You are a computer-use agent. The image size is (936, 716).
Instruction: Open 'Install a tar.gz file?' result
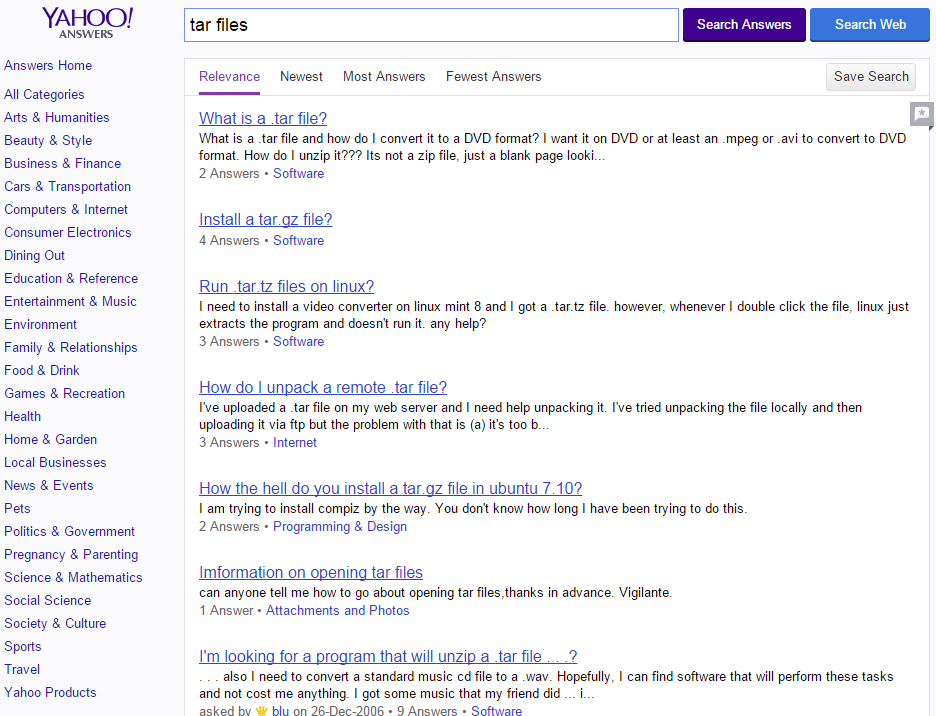click(265, 220)
